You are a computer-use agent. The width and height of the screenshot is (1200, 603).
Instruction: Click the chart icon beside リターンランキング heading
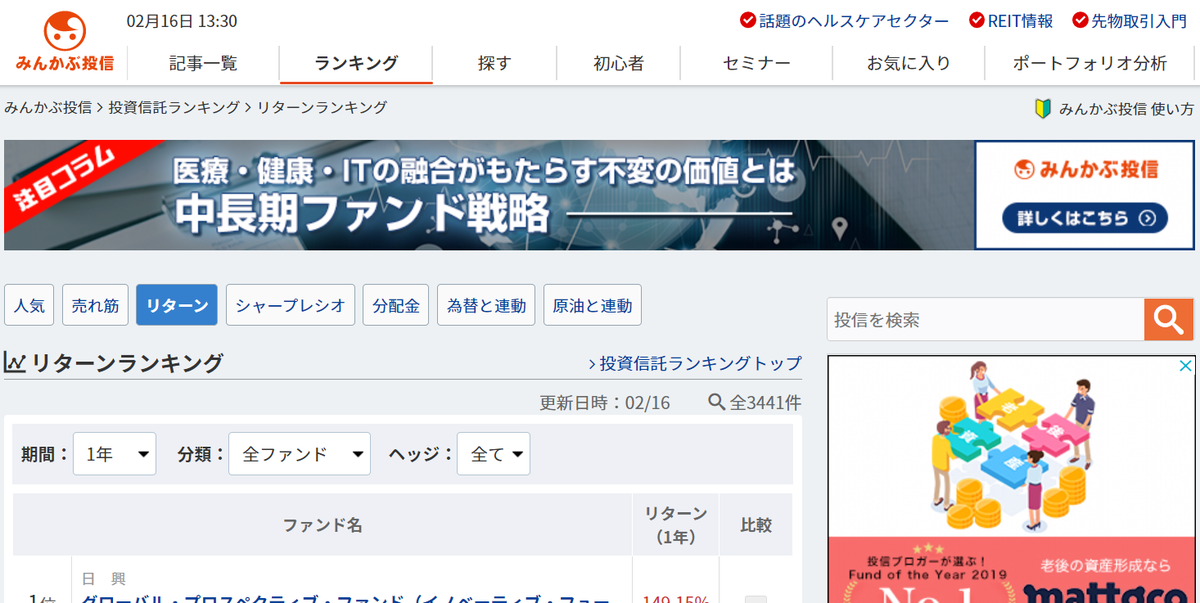pos(15,363)
